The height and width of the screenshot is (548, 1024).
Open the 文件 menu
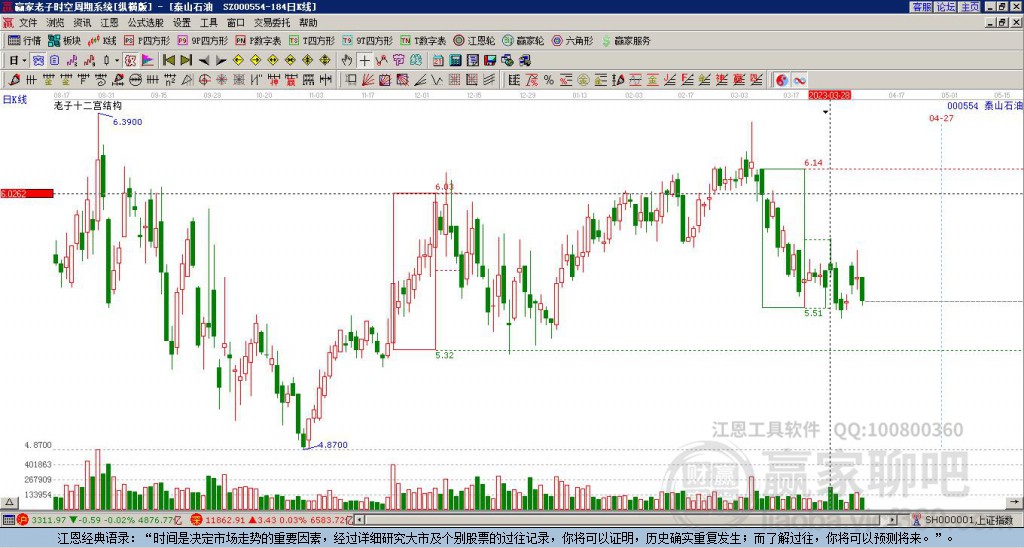pyautogui.click(x=28, y=23)
